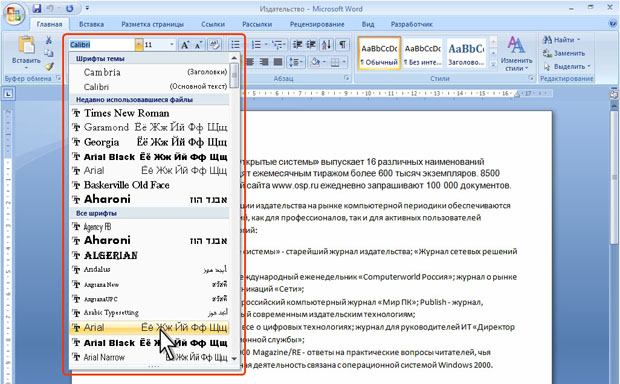Apply the Заголово... heading style
The height and width of the screenshot is (384, 620).
[x=466, y=53]
